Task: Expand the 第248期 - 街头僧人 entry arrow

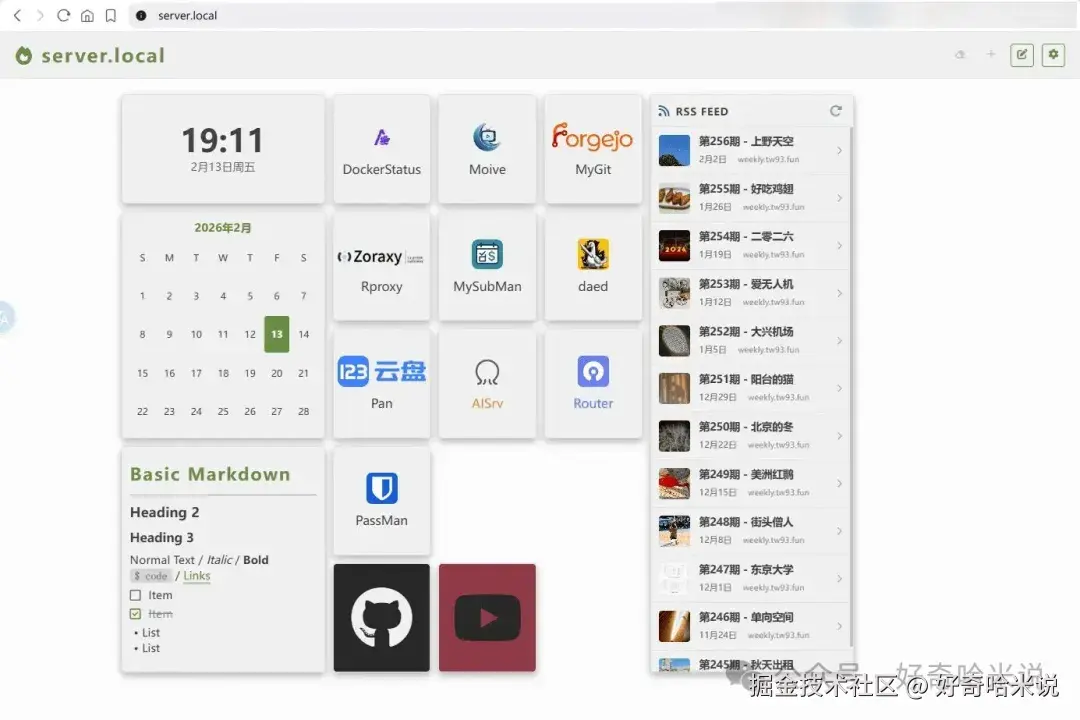Action: coord(839,531)
